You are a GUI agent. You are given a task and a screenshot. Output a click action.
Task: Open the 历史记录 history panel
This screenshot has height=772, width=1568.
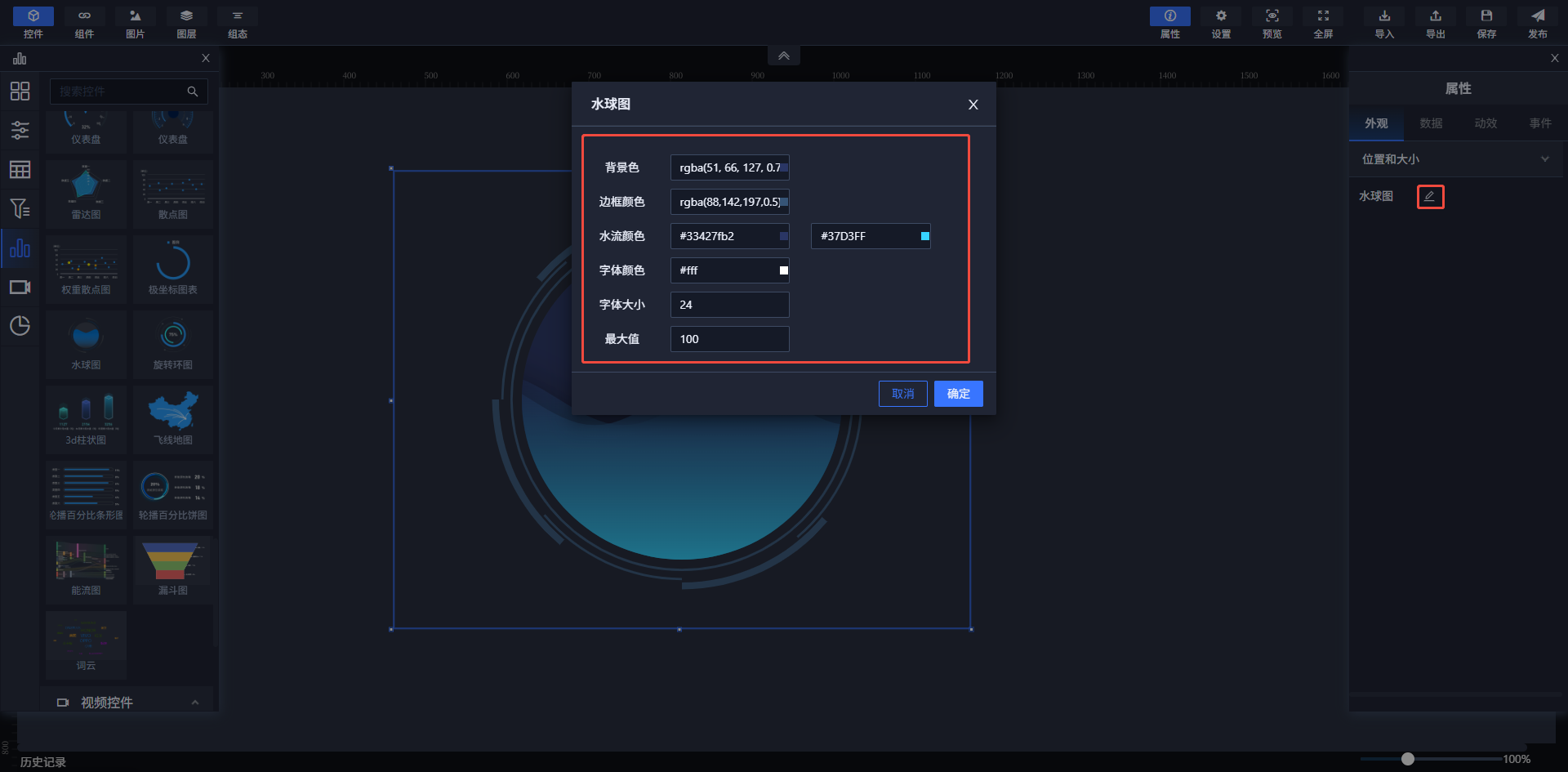(43, 762)
